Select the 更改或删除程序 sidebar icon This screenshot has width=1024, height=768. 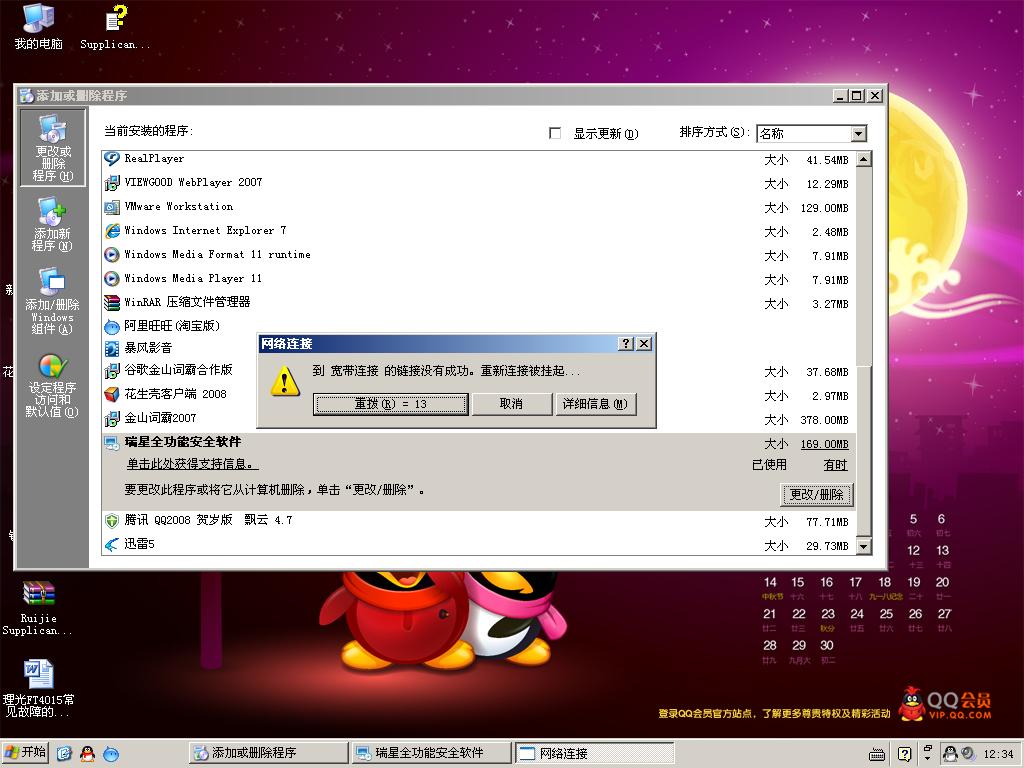coord(53,148)
